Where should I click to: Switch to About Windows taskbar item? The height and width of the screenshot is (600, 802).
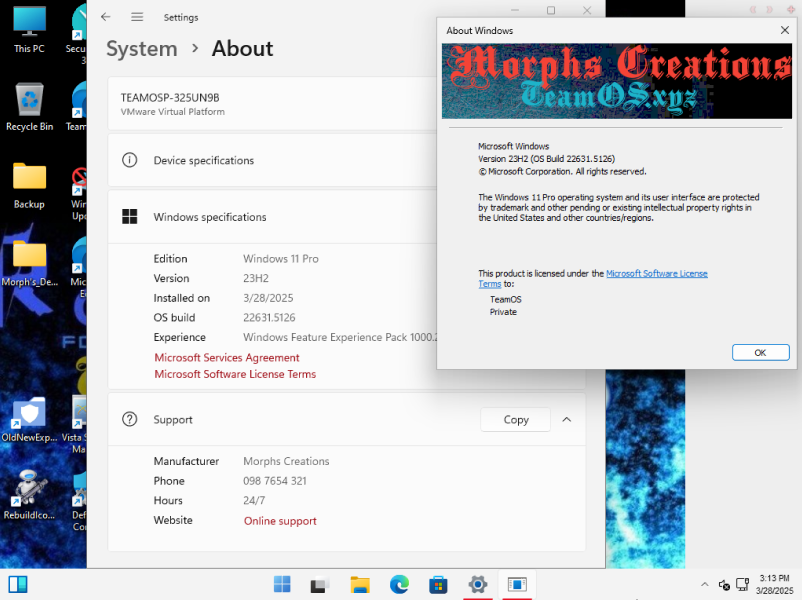(517, 584)
